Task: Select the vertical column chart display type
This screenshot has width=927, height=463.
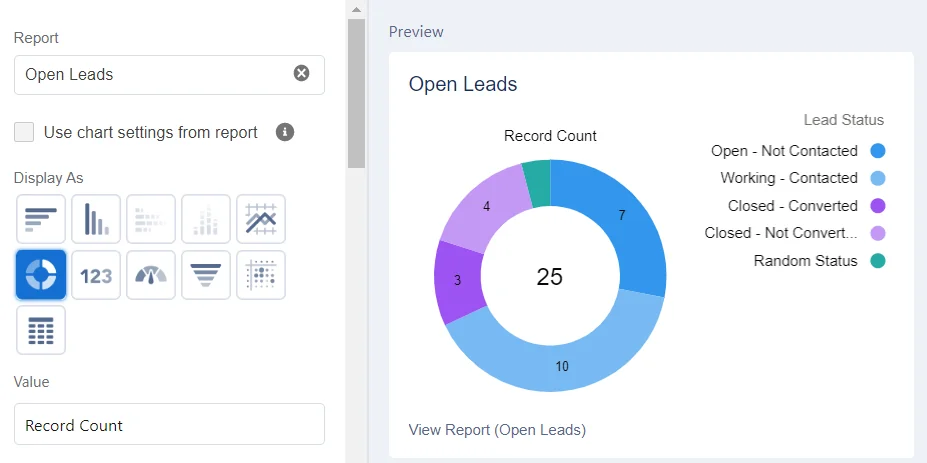Action: 96,219
